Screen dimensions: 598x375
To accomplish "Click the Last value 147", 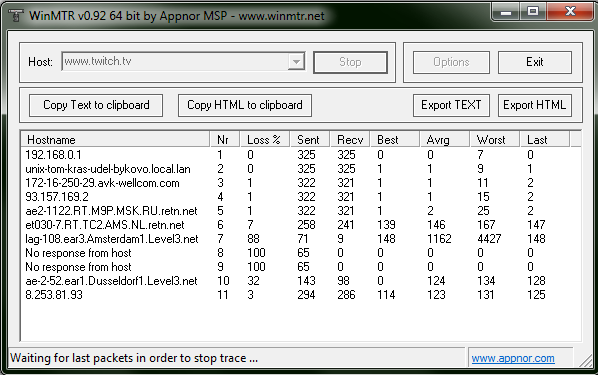I will click(x=536, y=225).
